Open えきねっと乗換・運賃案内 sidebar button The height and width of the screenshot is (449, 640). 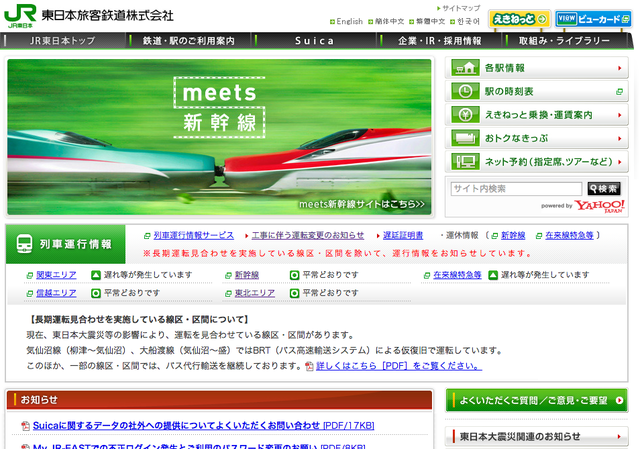click(x=537, y=115)
